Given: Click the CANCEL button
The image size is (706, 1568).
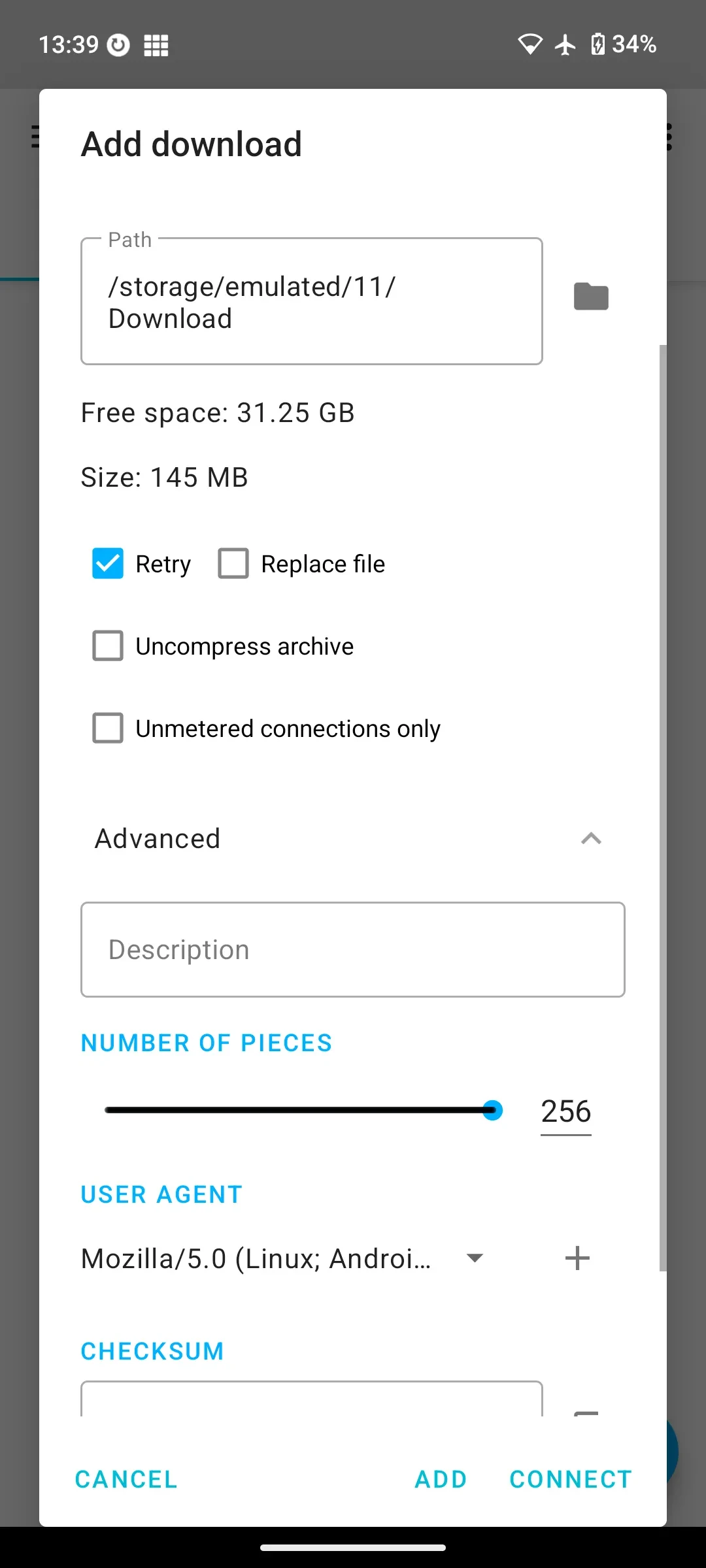Looking at the screenshot, I should (x=126, y=1479).
